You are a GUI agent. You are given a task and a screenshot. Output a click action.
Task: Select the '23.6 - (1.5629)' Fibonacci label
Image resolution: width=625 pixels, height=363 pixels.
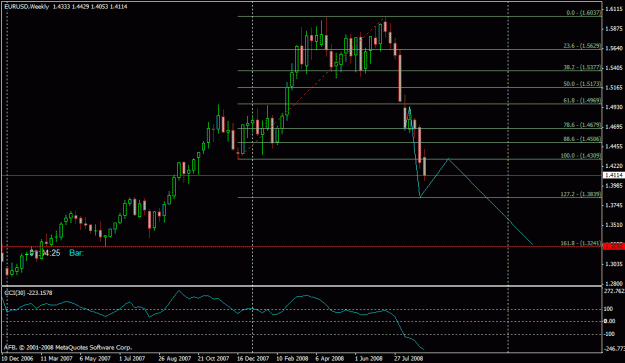point(582,46)
